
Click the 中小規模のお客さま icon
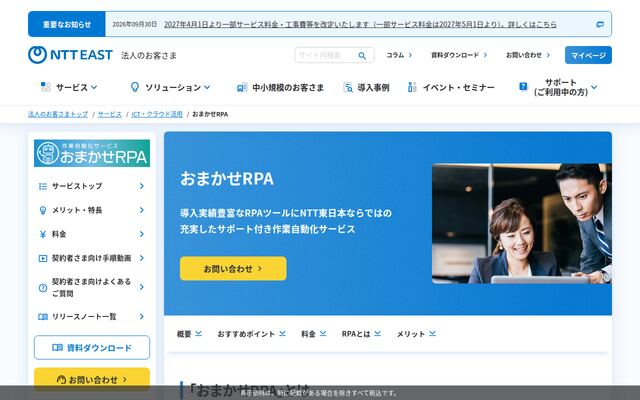242,87
